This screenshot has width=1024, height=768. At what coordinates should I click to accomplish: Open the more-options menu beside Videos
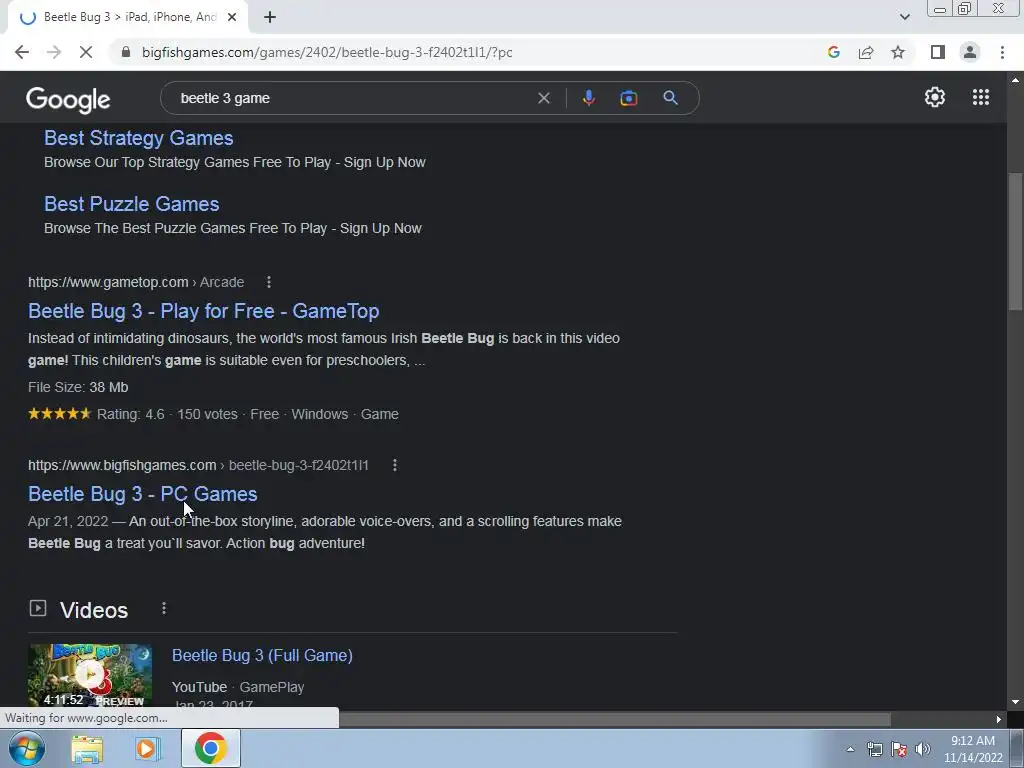point(164,609)
